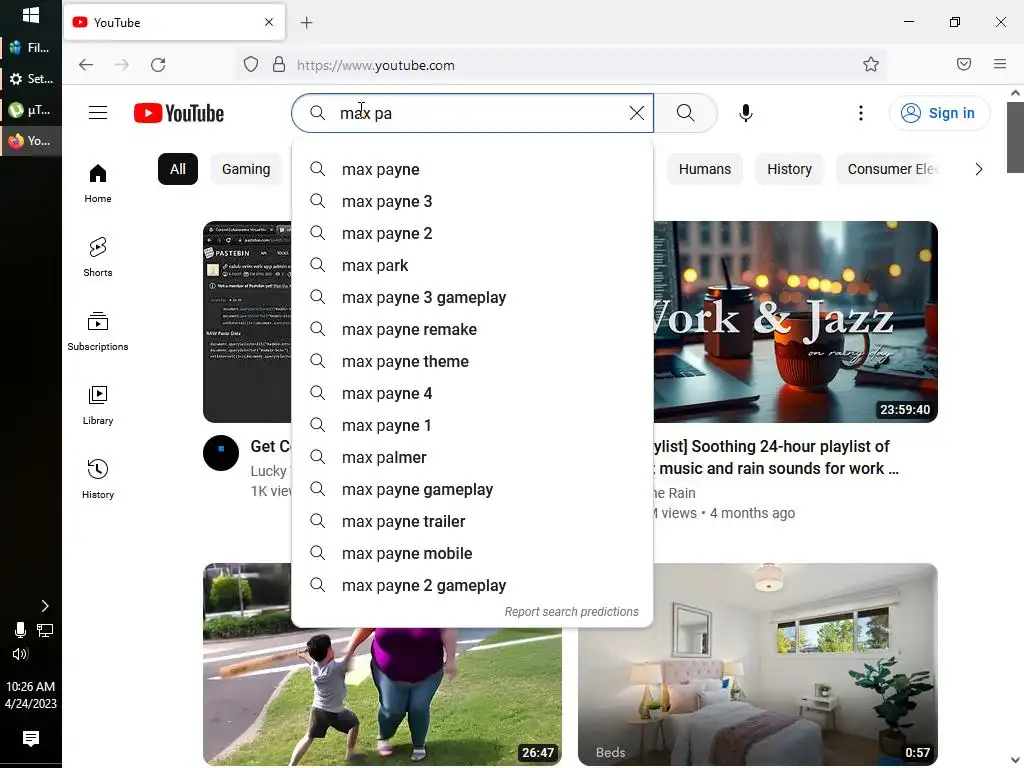Clear the search box with the X
Screen dimensions: 1024x768
click(x=637, y=113)
